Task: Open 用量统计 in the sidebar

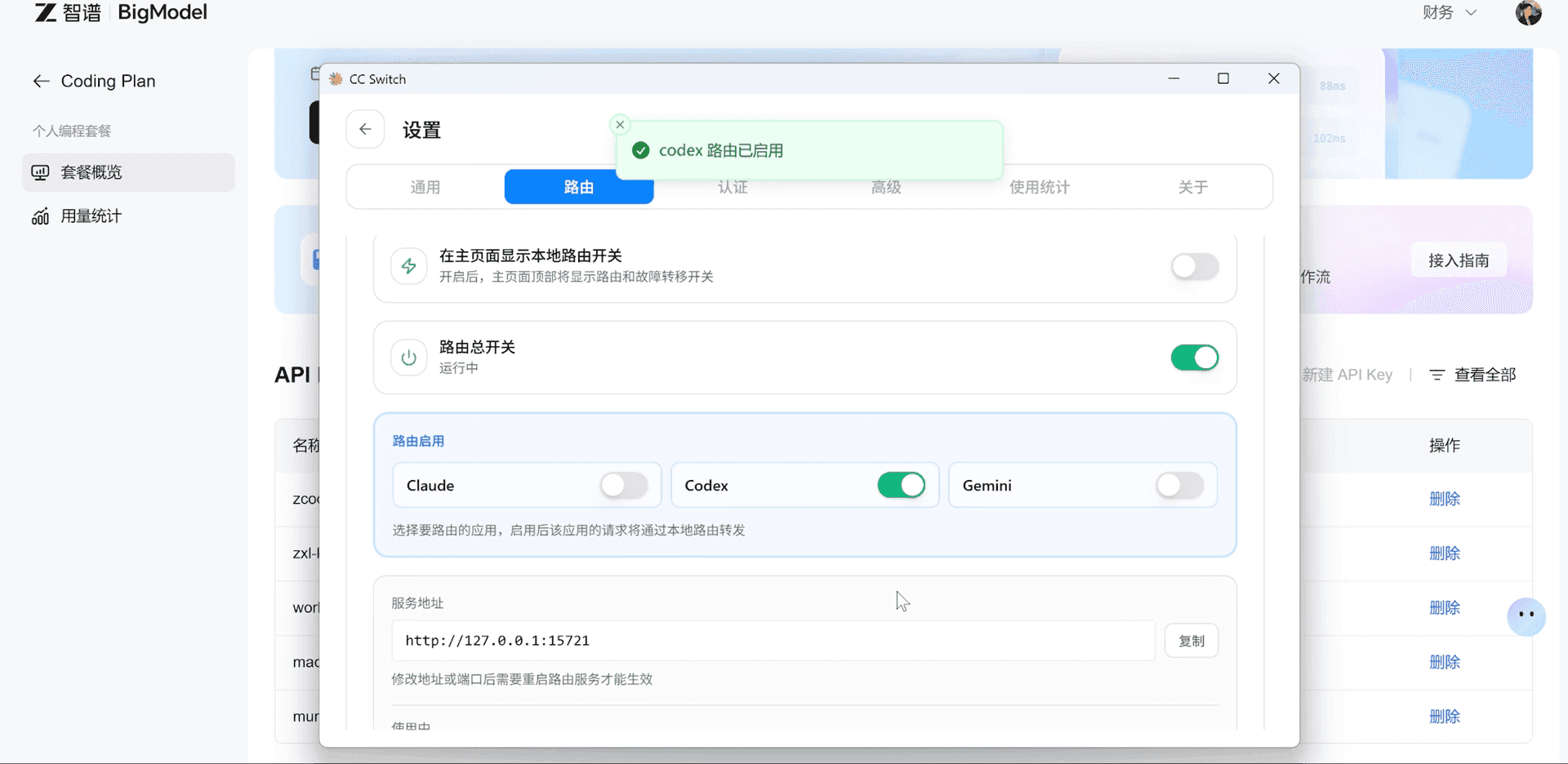Action: pos(128,216)
